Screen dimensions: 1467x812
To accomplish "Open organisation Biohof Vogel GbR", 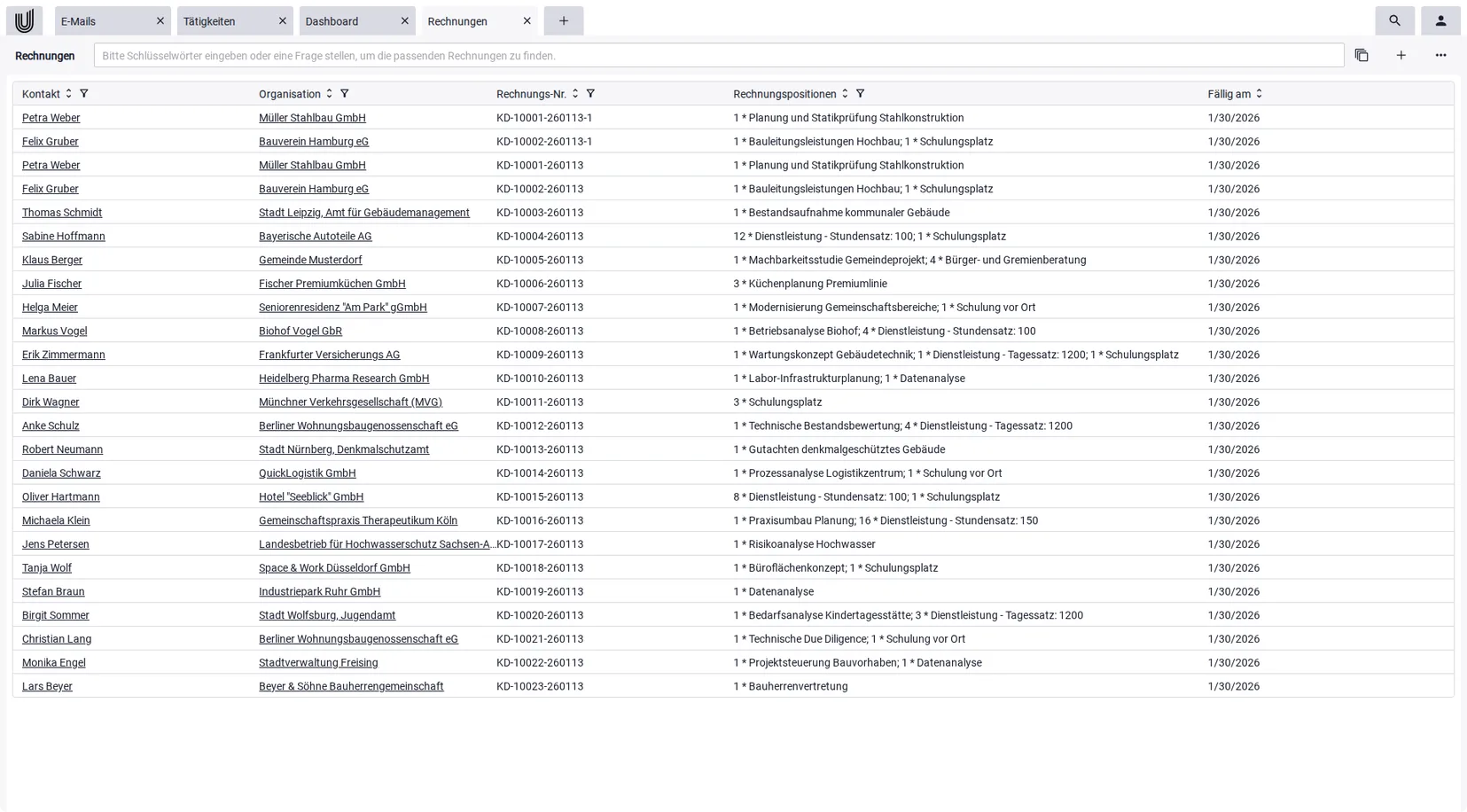I will pyautogui.click(x=300, y=332).
